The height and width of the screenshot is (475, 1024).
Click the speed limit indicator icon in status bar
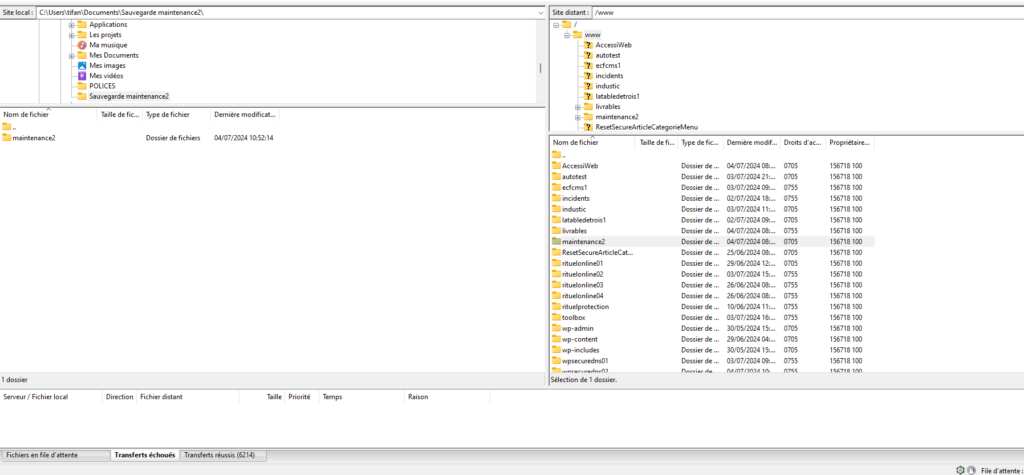[x=971, y=469]
